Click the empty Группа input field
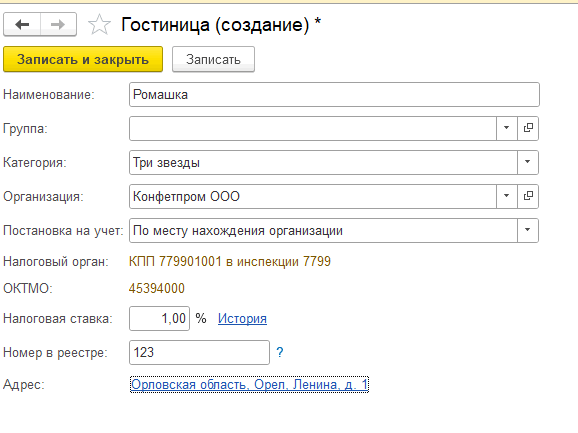The image size is (578, 433). tap(313, 128)
